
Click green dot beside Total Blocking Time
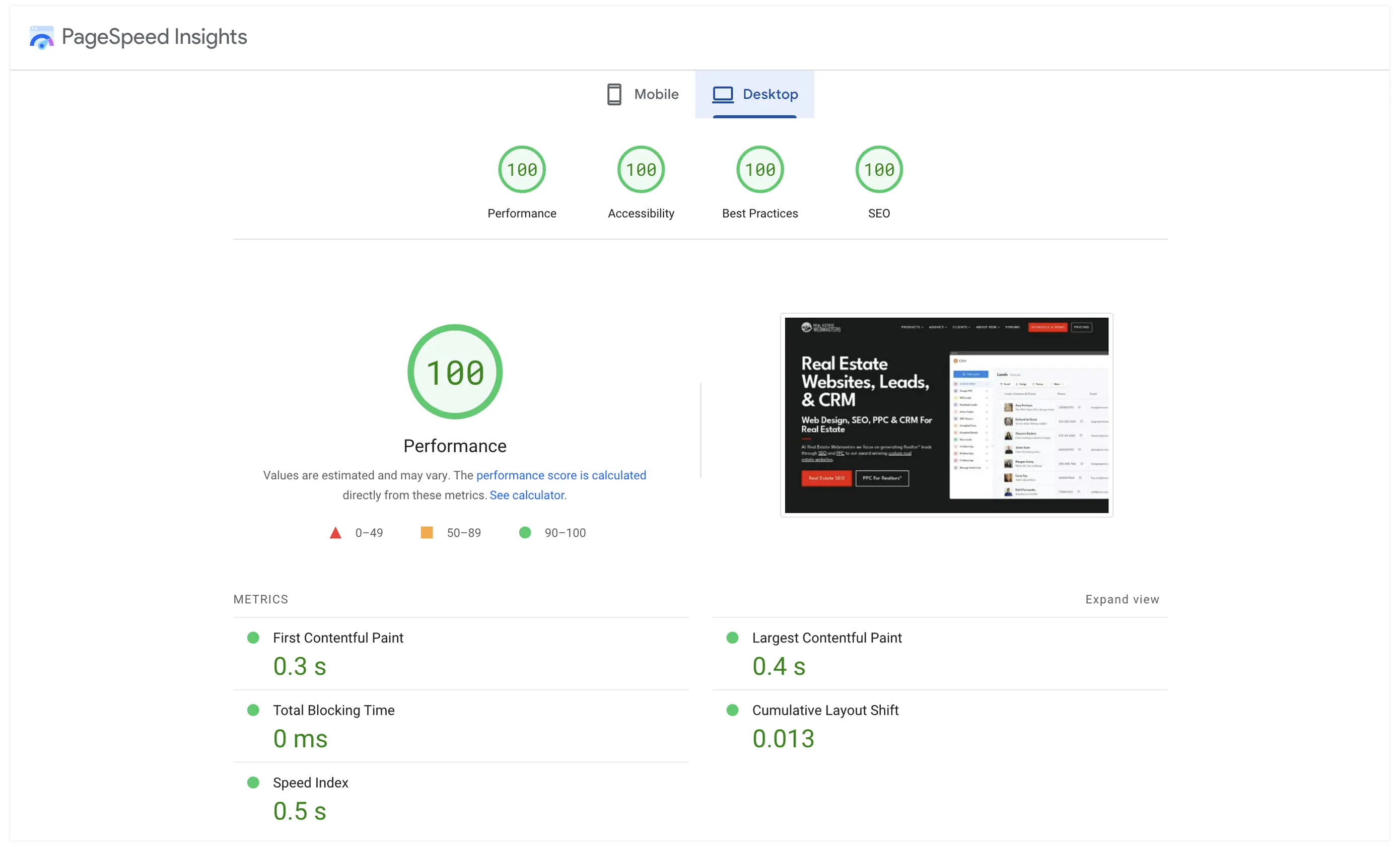click(253, 710)
